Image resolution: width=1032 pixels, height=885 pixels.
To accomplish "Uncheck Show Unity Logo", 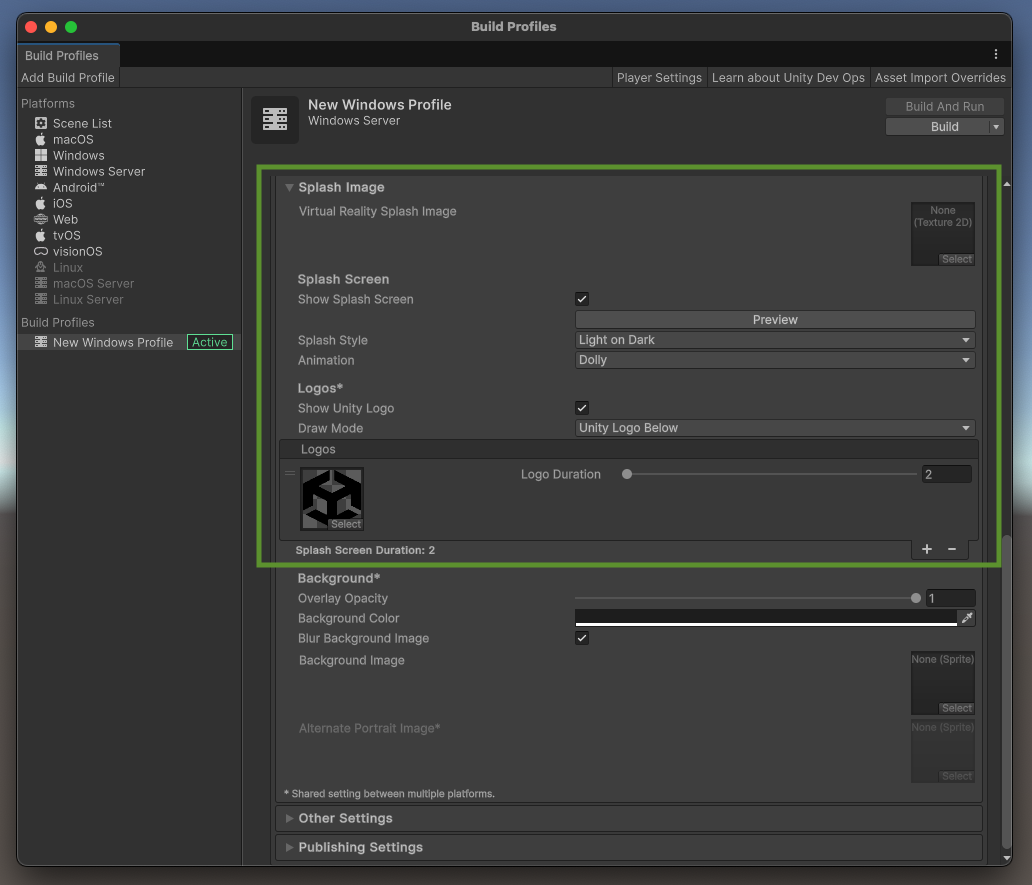I will pyautogui.click(x=581, y=407).
